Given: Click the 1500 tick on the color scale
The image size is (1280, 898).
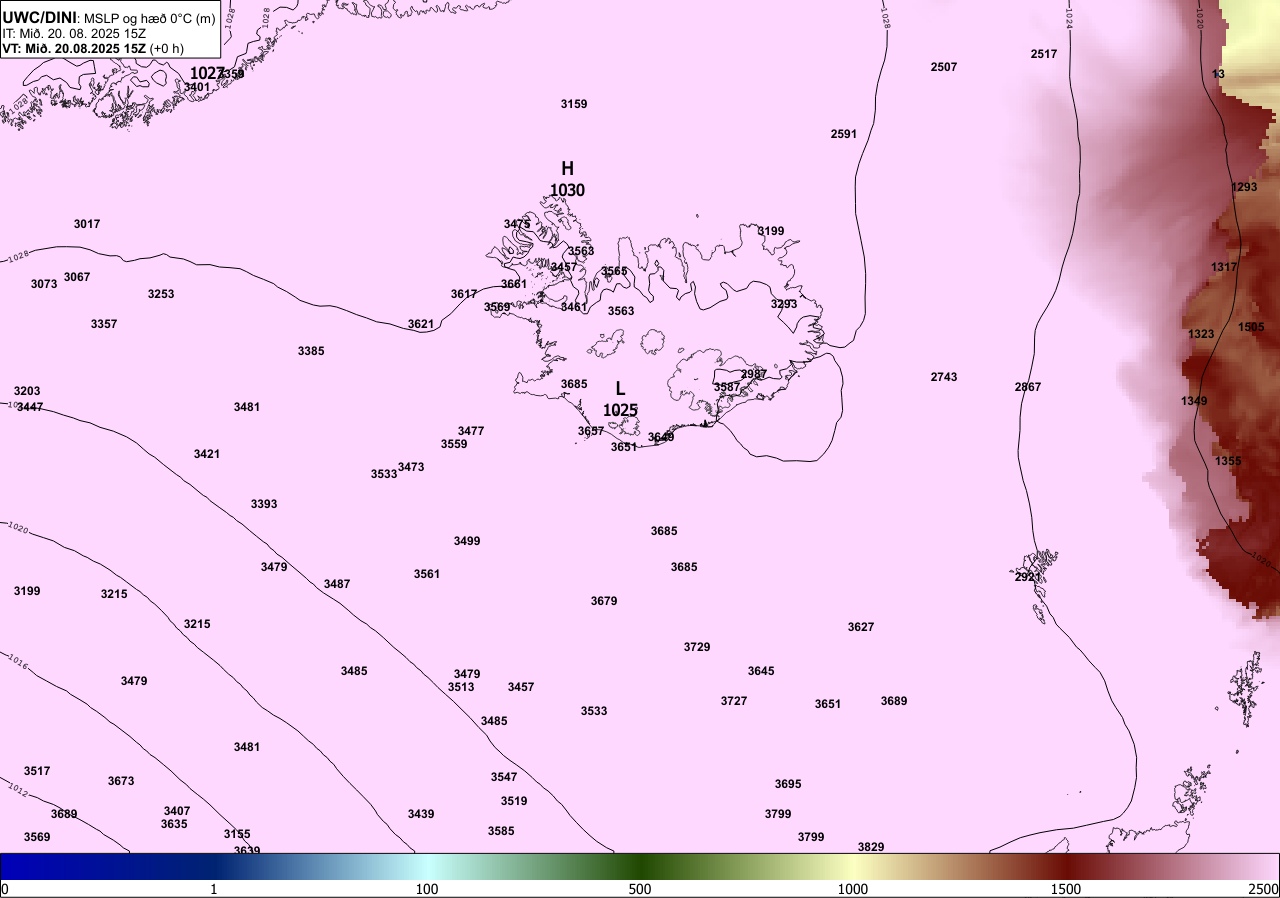Looking at the screenshot, I should (1066, 889).
